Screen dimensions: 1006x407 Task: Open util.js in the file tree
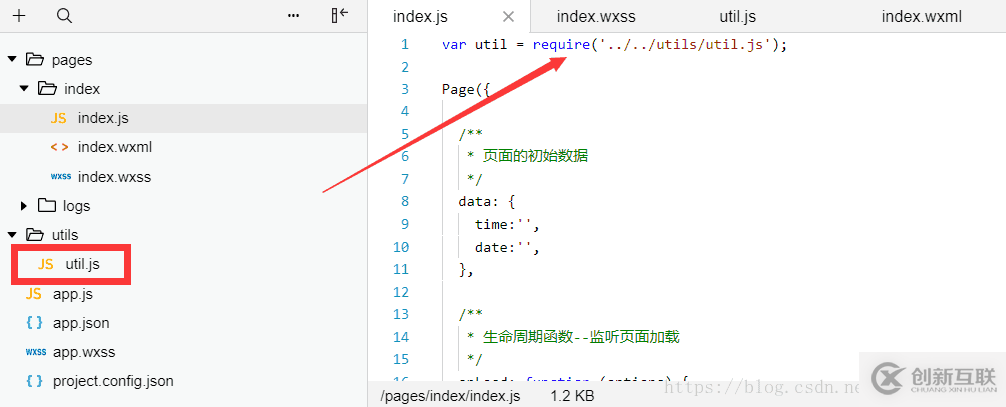pos(82,264)
